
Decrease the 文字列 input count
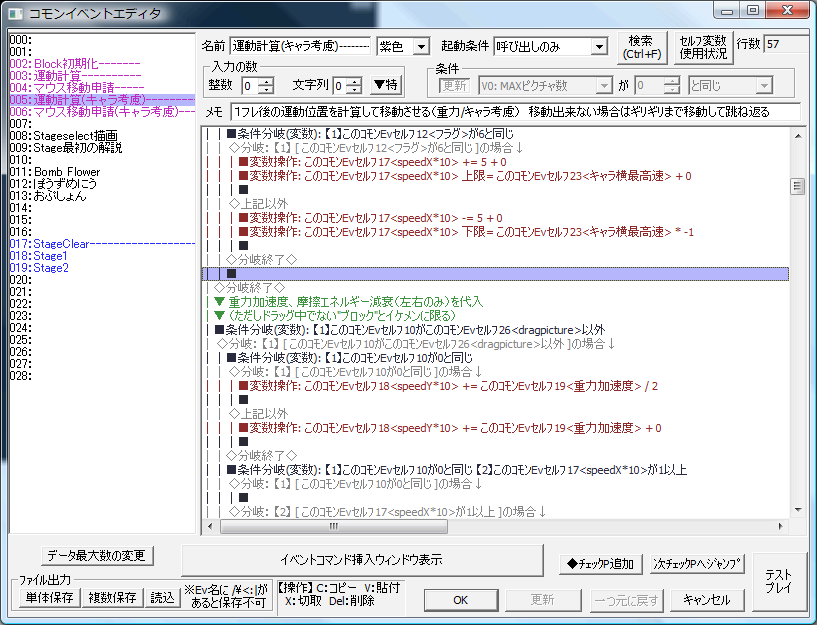coord(355,90)
